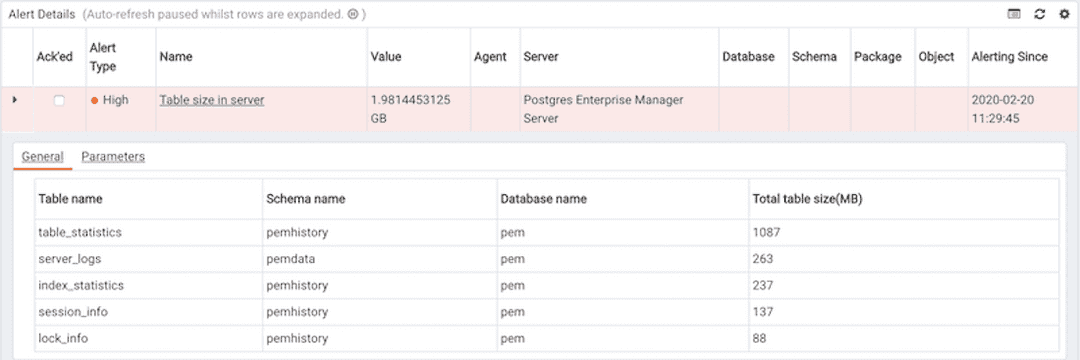
Task: Click the pause icon beside the auto-refresh message
Action: tap(353, 14)
